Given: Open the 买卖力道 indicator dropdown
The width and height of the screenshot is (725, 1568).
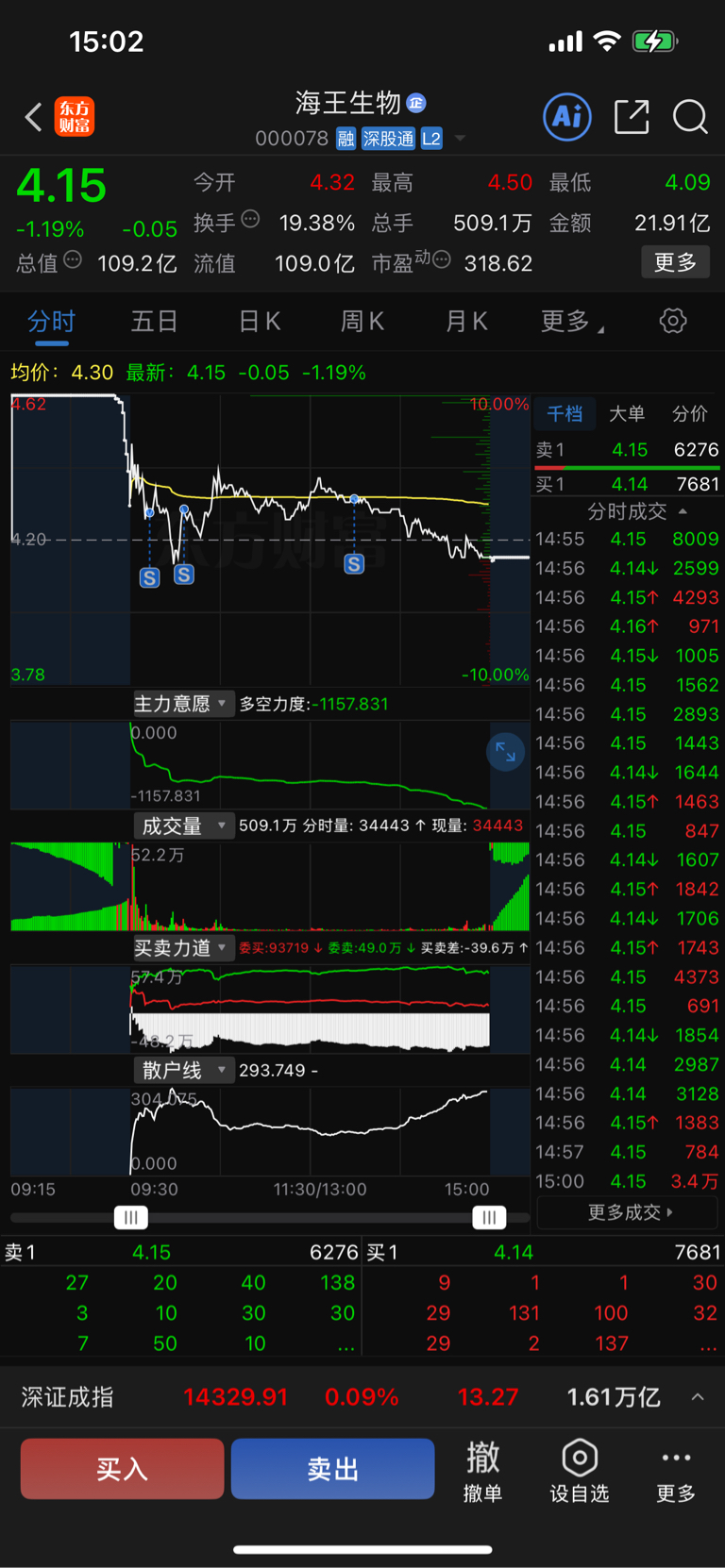Looking at the screenshot, I should coord(182,947).
